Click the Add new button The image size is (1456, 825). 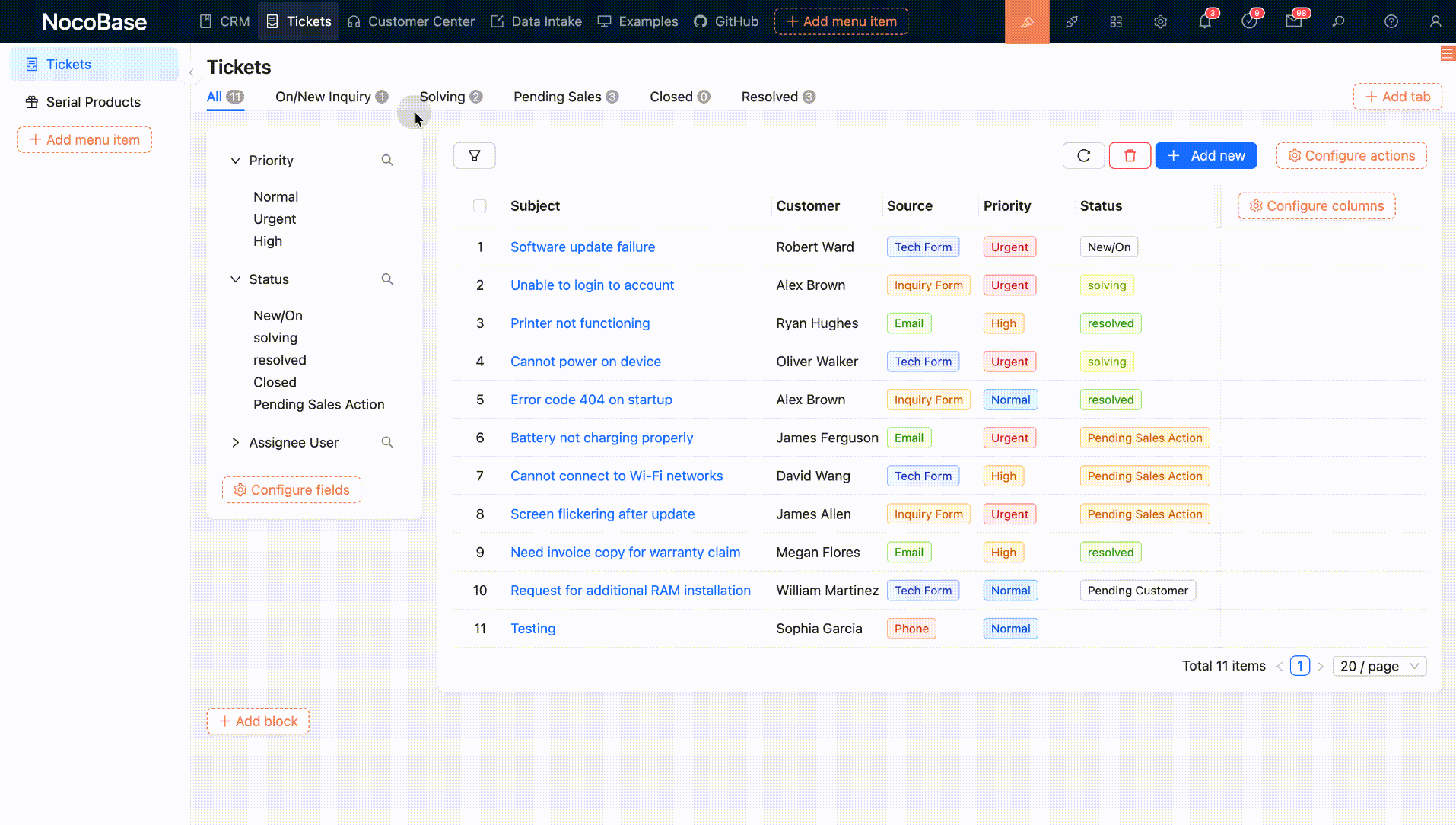coord(1205,155)
